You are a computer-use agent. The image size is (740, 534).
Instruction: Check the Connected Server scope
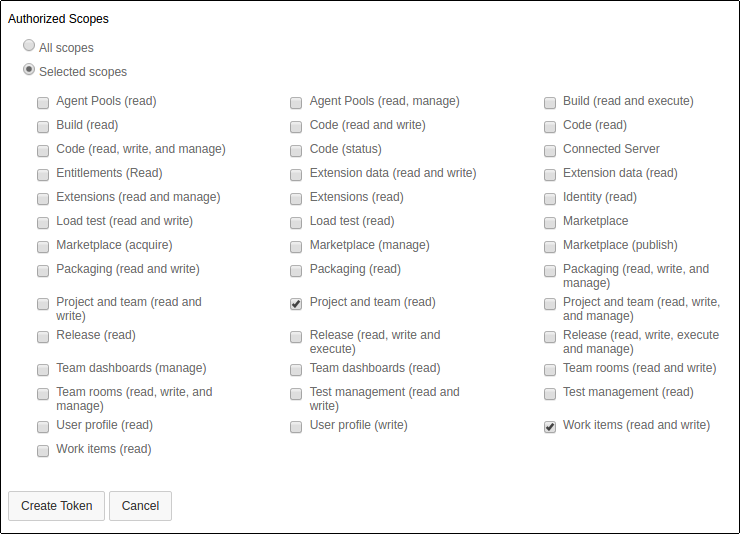tap(550, 150)
